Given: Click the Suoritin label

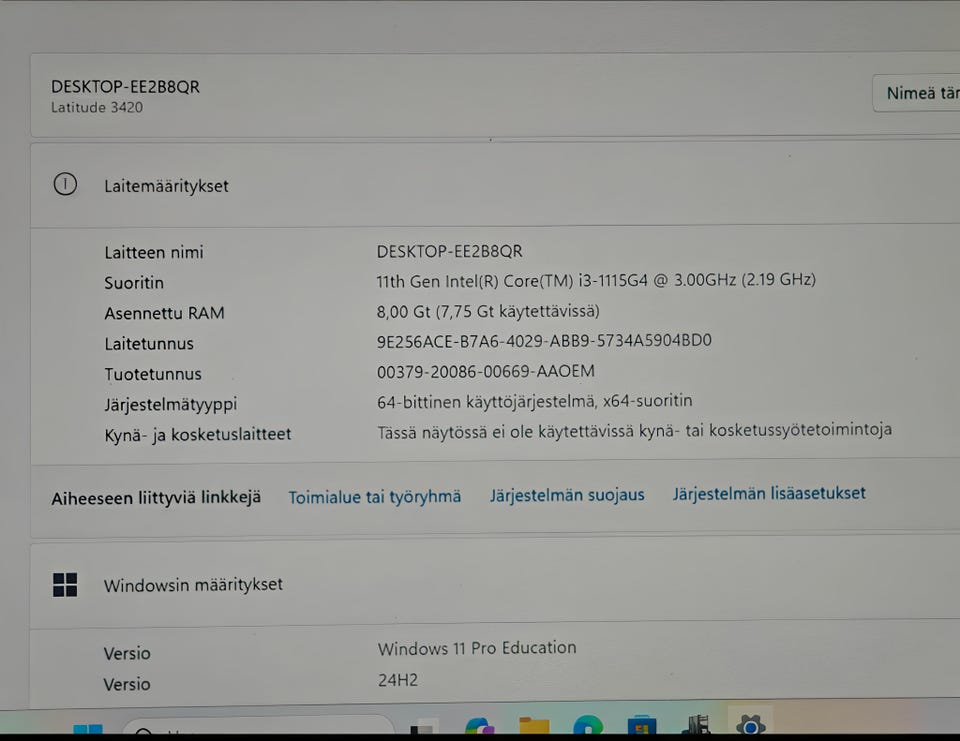Looking at the screenshot, I should coord(134,283).
